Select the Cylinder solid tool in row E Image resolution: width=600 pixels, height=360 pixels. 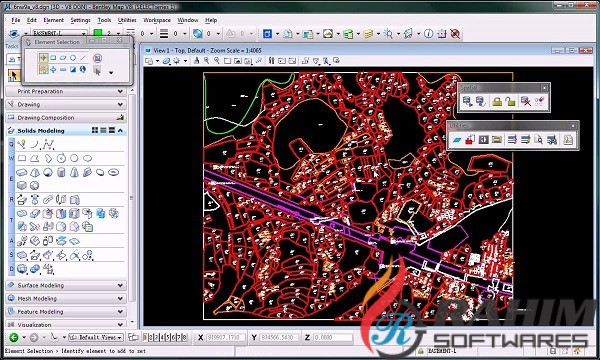coord(61,173)
